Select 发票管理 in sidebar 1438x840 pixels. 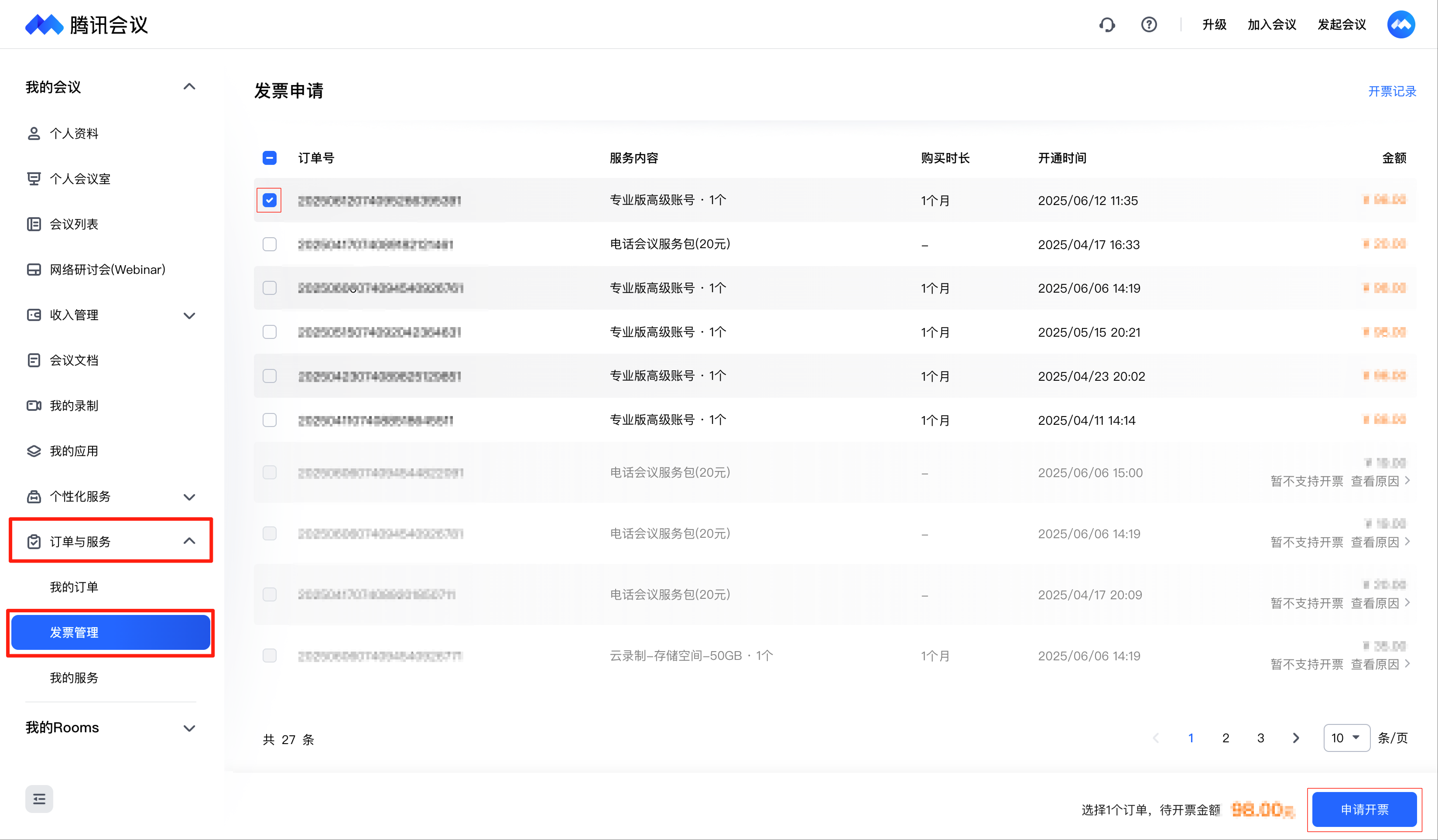111,632
